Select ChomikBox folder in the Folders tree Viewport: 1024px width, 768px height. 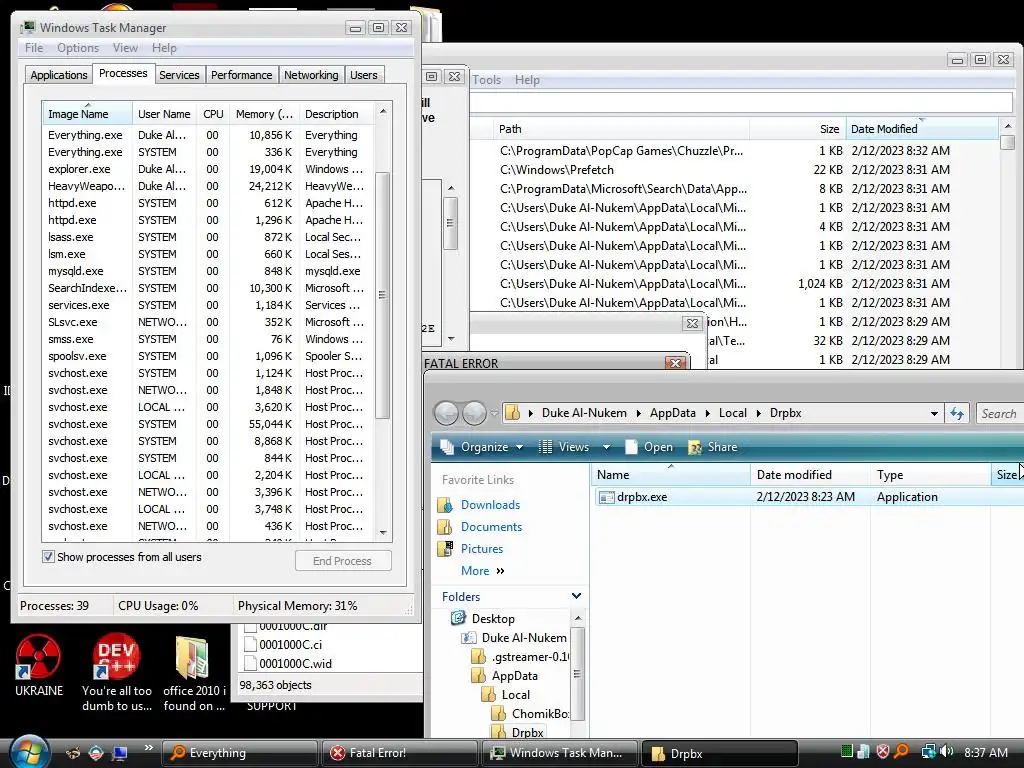tap(539, 714)
